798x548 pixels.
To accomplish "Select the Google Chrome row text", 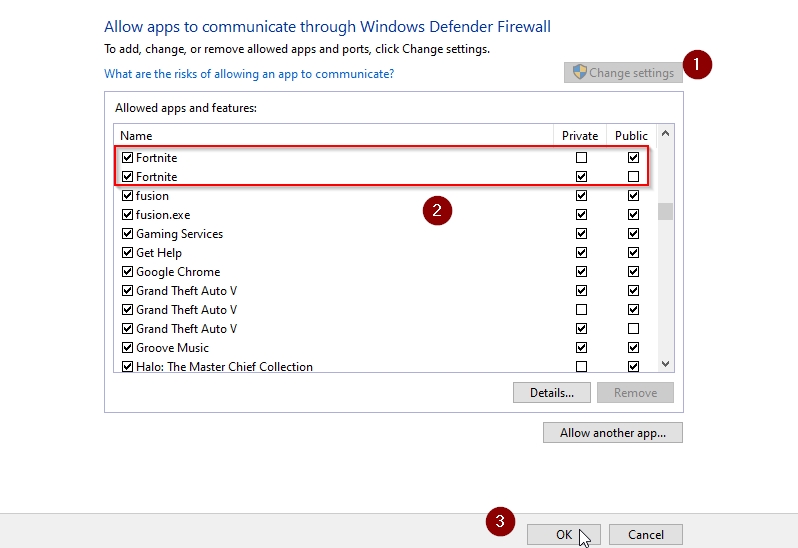I will point(178,272).
